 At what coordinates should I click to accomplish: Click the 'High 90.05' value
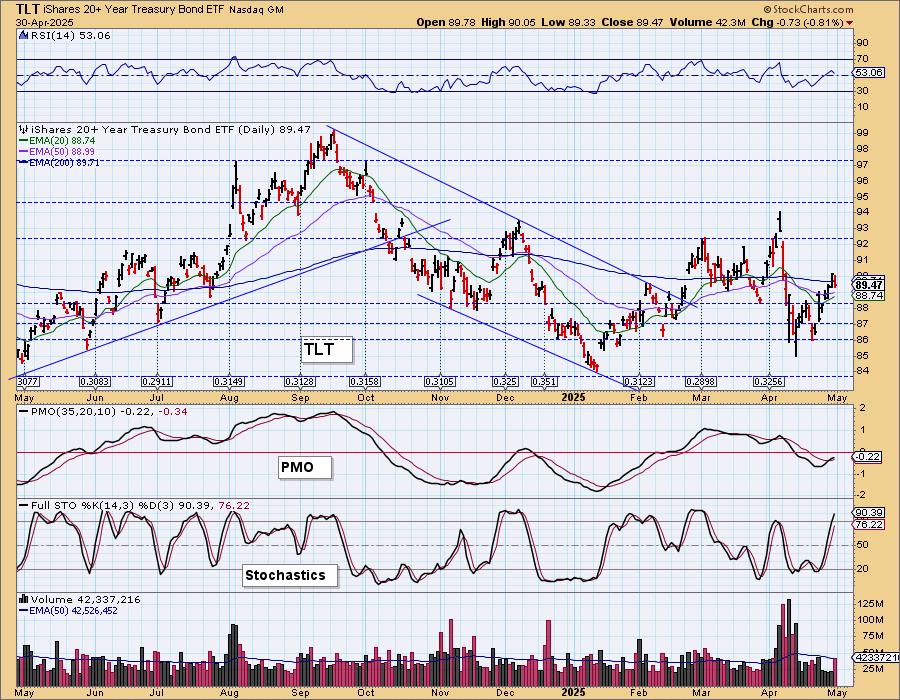(x=508, y=22)
